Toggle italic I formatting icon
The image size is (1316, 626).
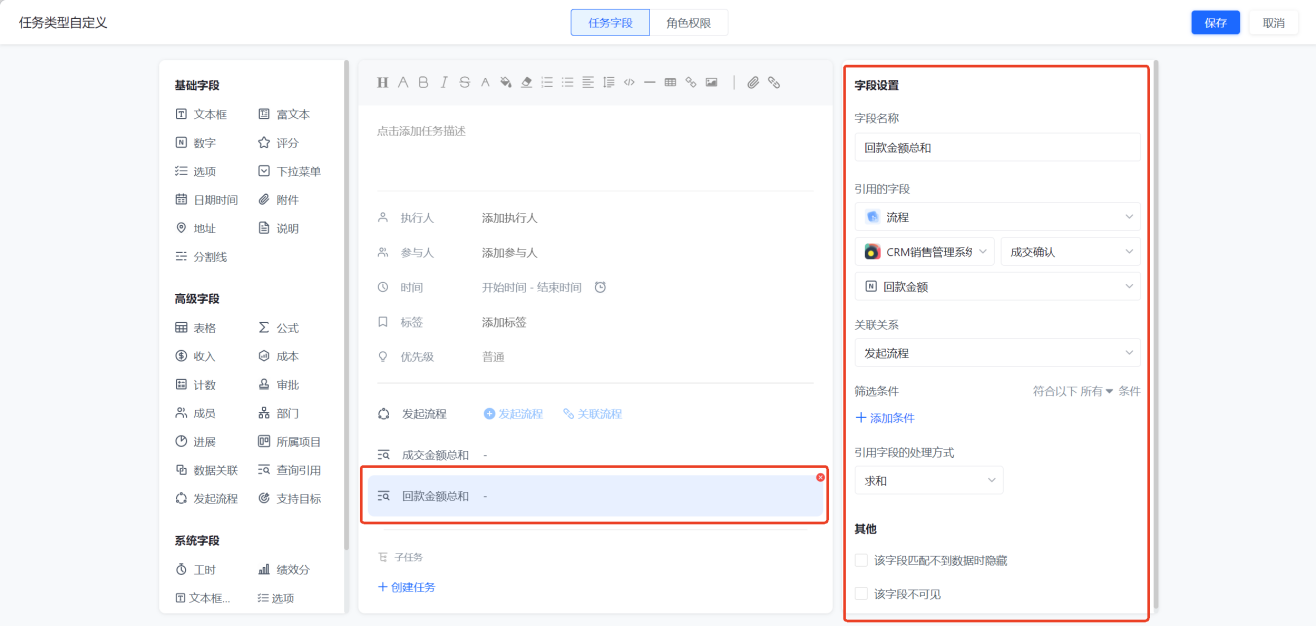[444, 82]
